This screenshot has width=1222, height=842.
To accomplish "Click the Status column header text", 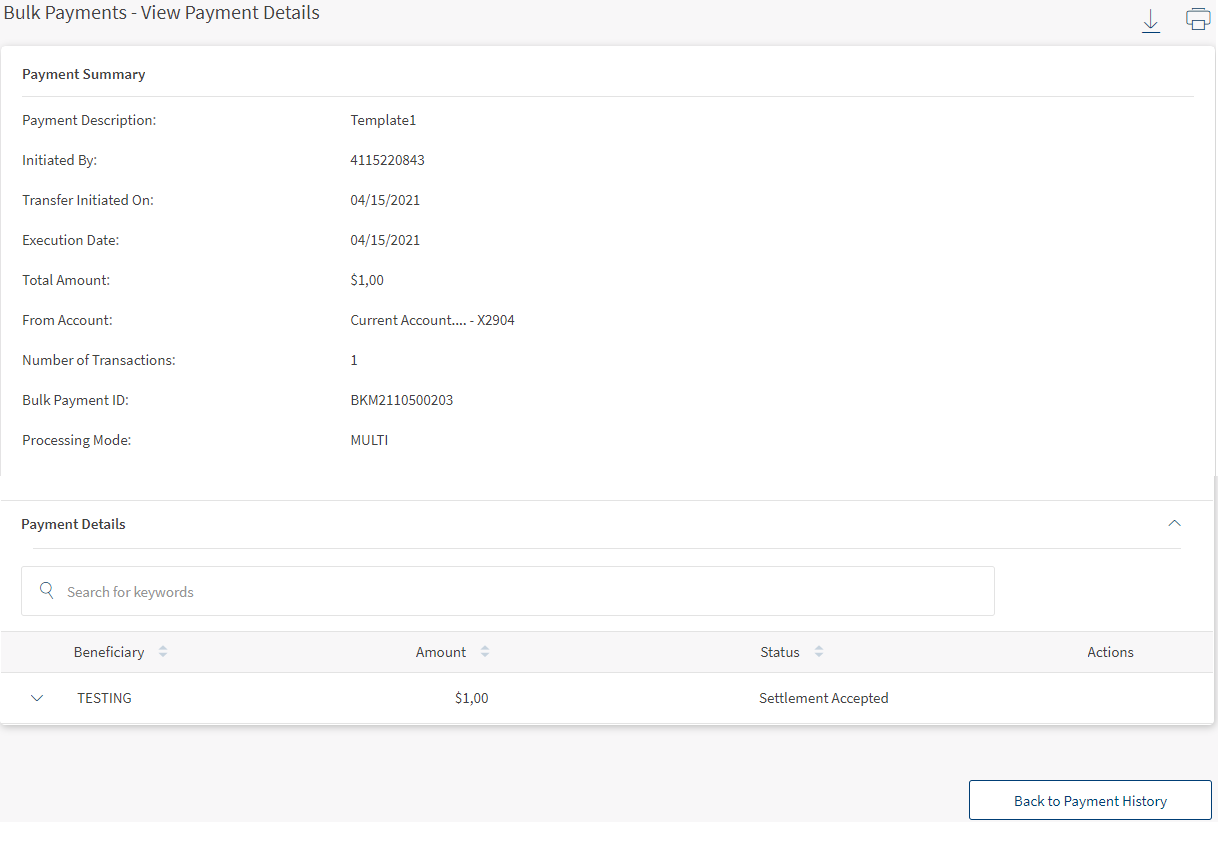I will [780, 652].
